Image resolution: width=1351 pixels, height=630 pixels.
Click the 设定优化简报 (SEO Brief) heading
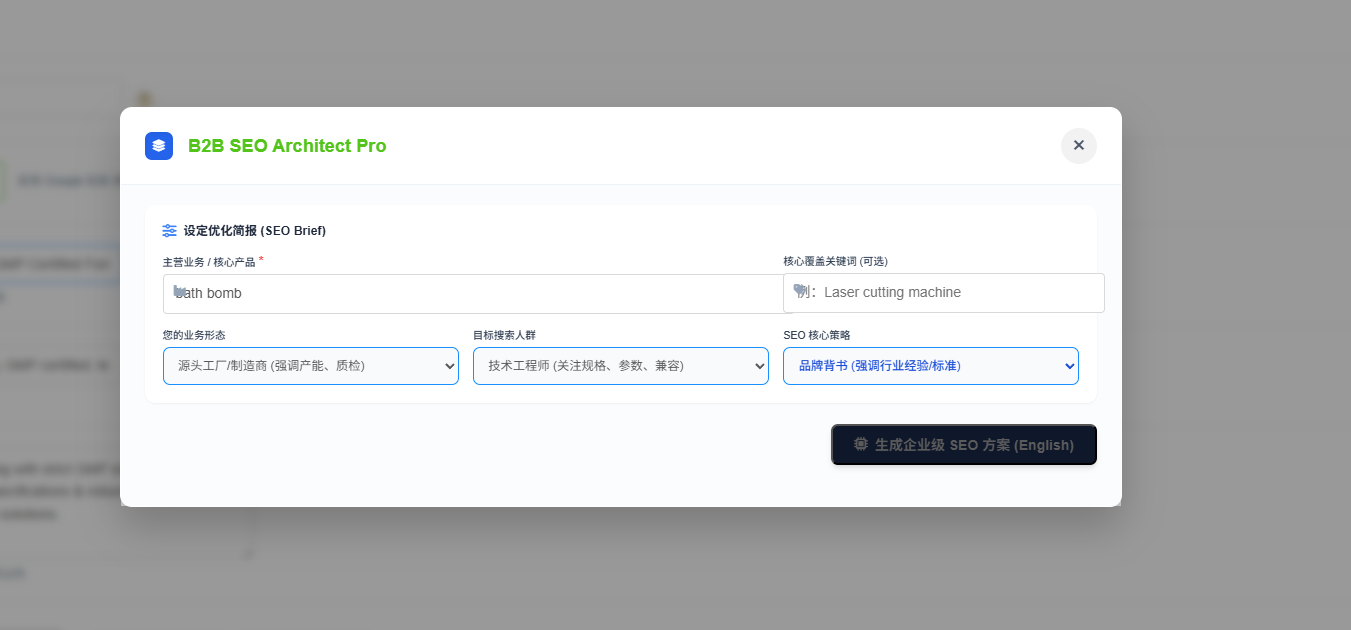click(254, 231)
